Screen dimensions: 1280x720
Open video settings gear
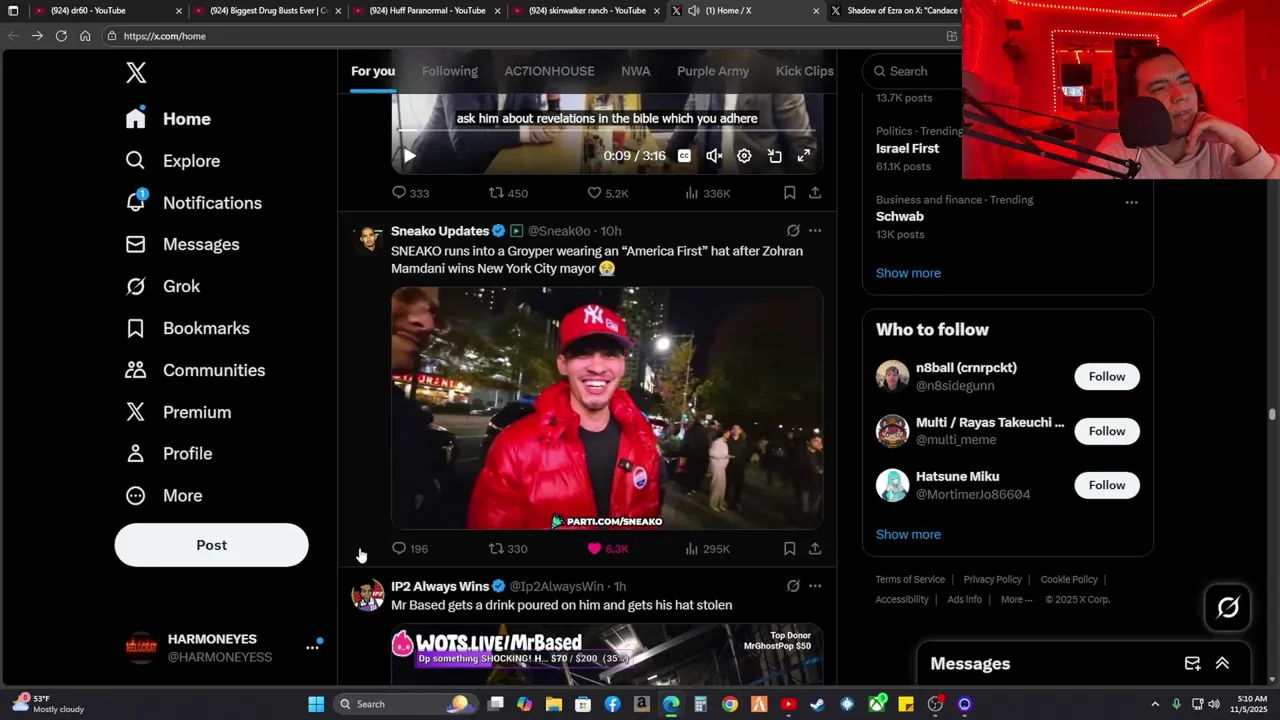[x=744, y=156]
